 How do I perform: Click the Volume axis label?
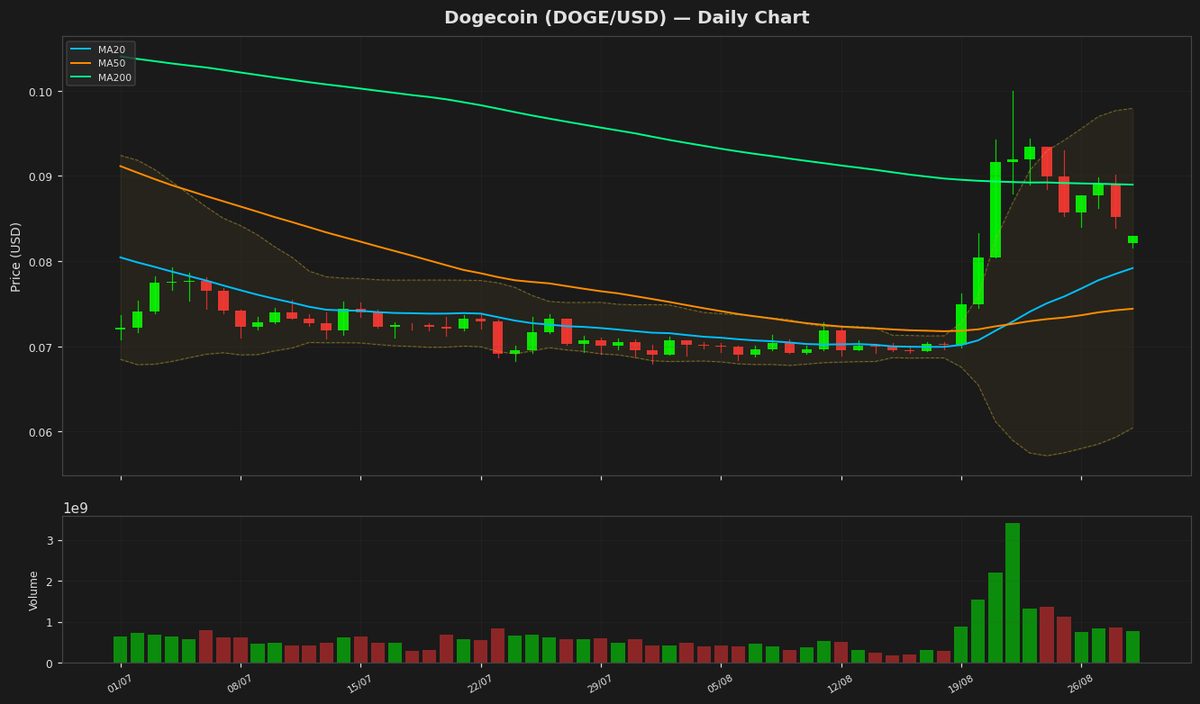[33, 590]
